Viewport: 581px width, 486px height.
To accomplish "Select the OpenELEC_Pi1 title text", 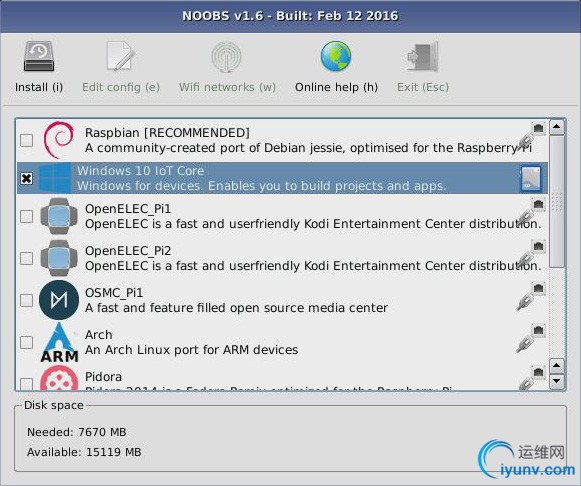I will tap(128, 209).
